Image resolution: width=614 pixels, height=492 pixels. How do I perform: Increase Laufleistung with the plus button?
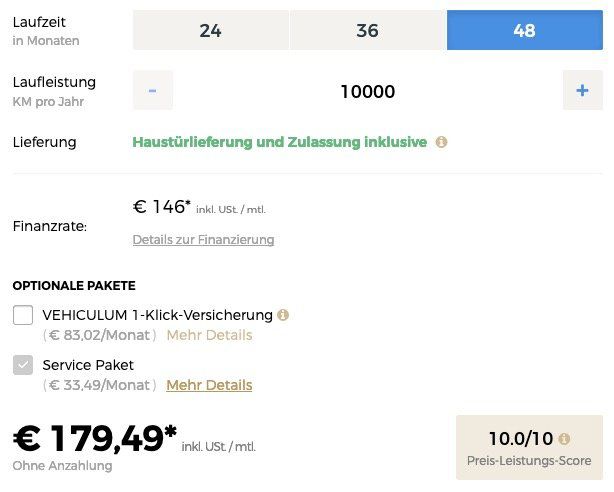point(583,90)
